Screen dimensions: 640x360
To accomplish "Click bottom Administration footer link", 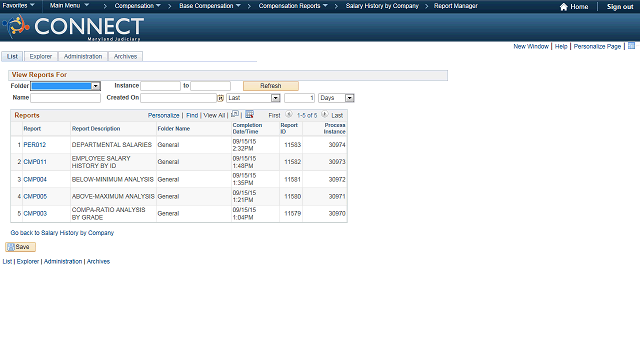I will point(63,262).
